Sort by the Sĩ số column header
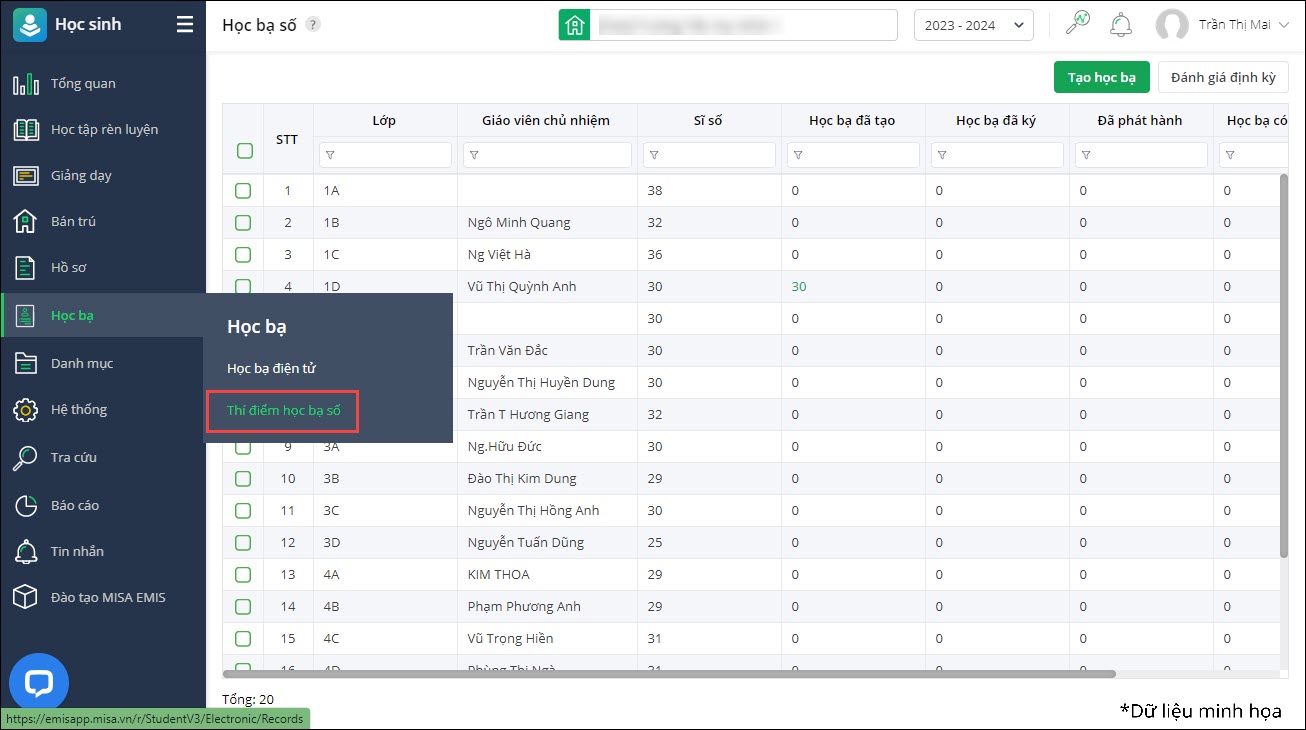Viewport: 1306px width, 730px height. click(708, 121)
